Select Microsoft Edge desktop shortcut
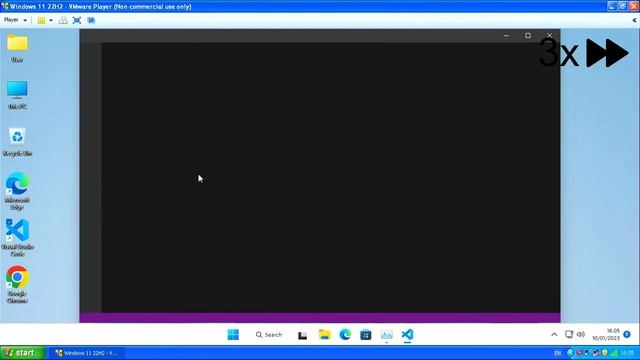 tap(17, 191)
